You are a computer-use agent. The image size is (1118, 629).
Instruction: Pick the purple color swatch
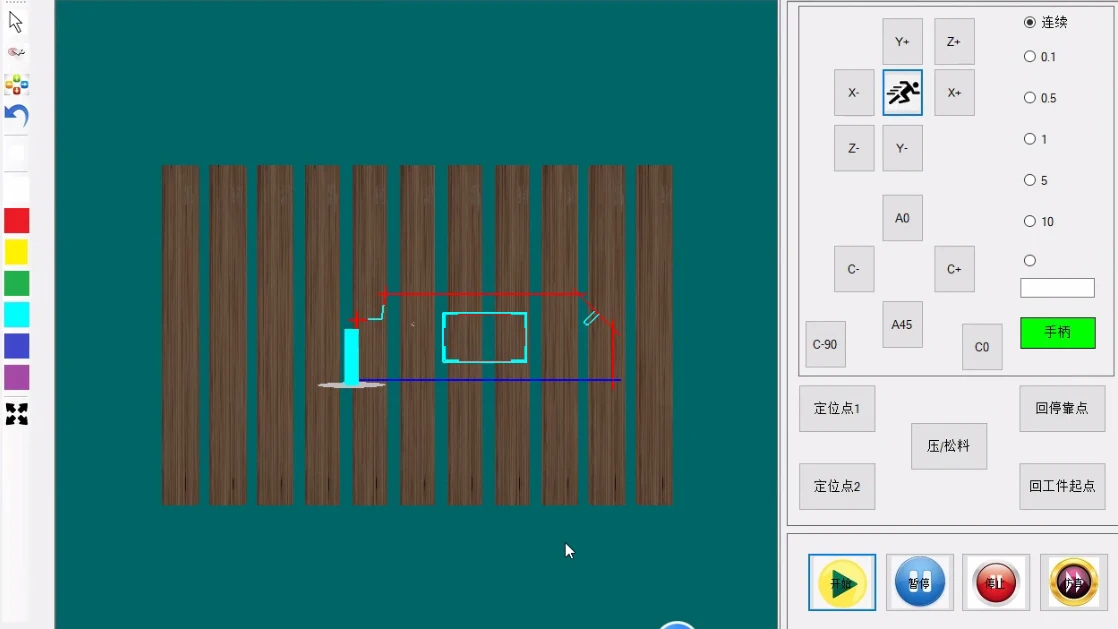(16, 378)
